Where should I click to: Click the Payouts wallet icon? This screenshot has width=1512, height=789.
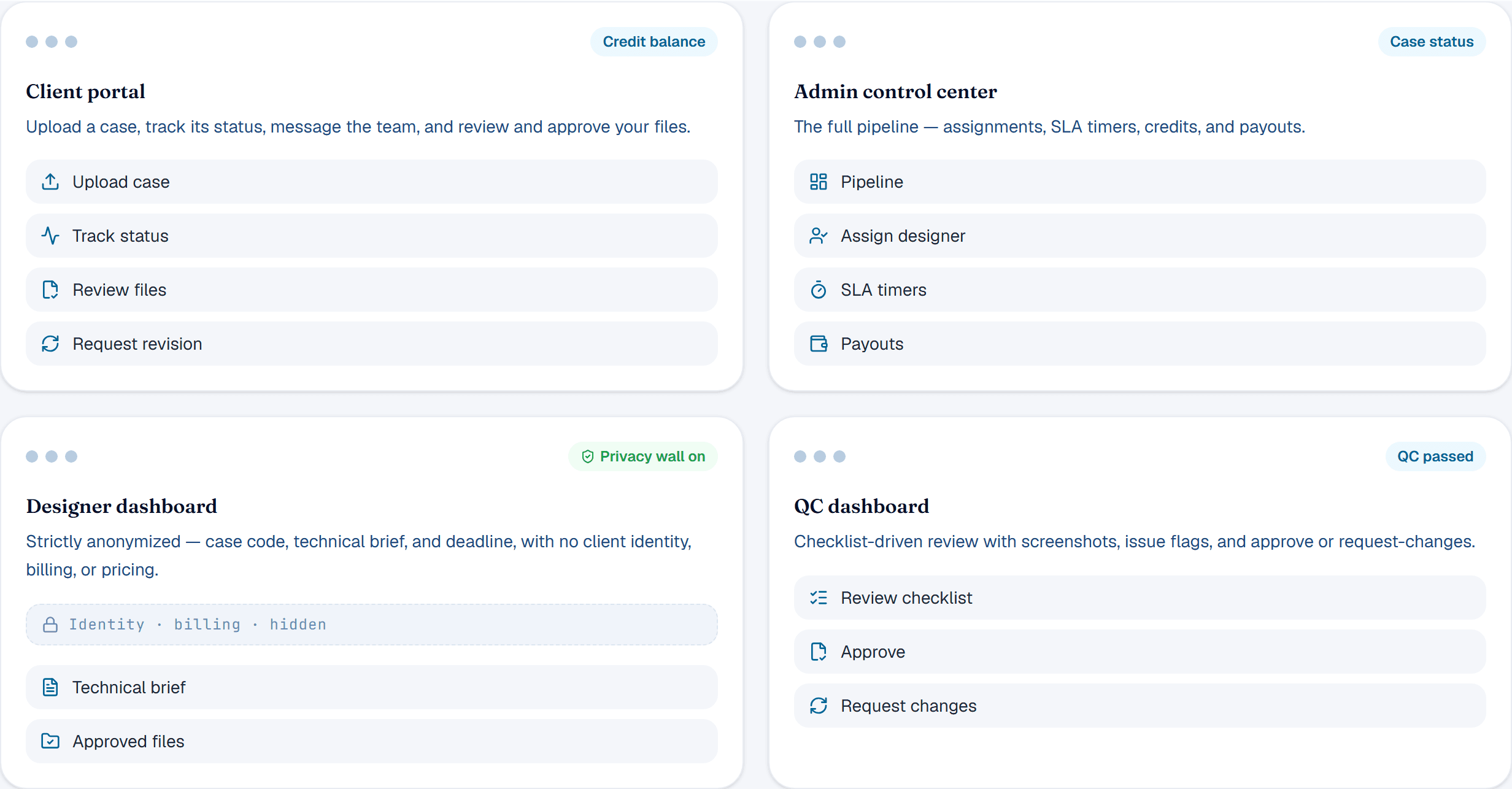click(x=819, y=344)
